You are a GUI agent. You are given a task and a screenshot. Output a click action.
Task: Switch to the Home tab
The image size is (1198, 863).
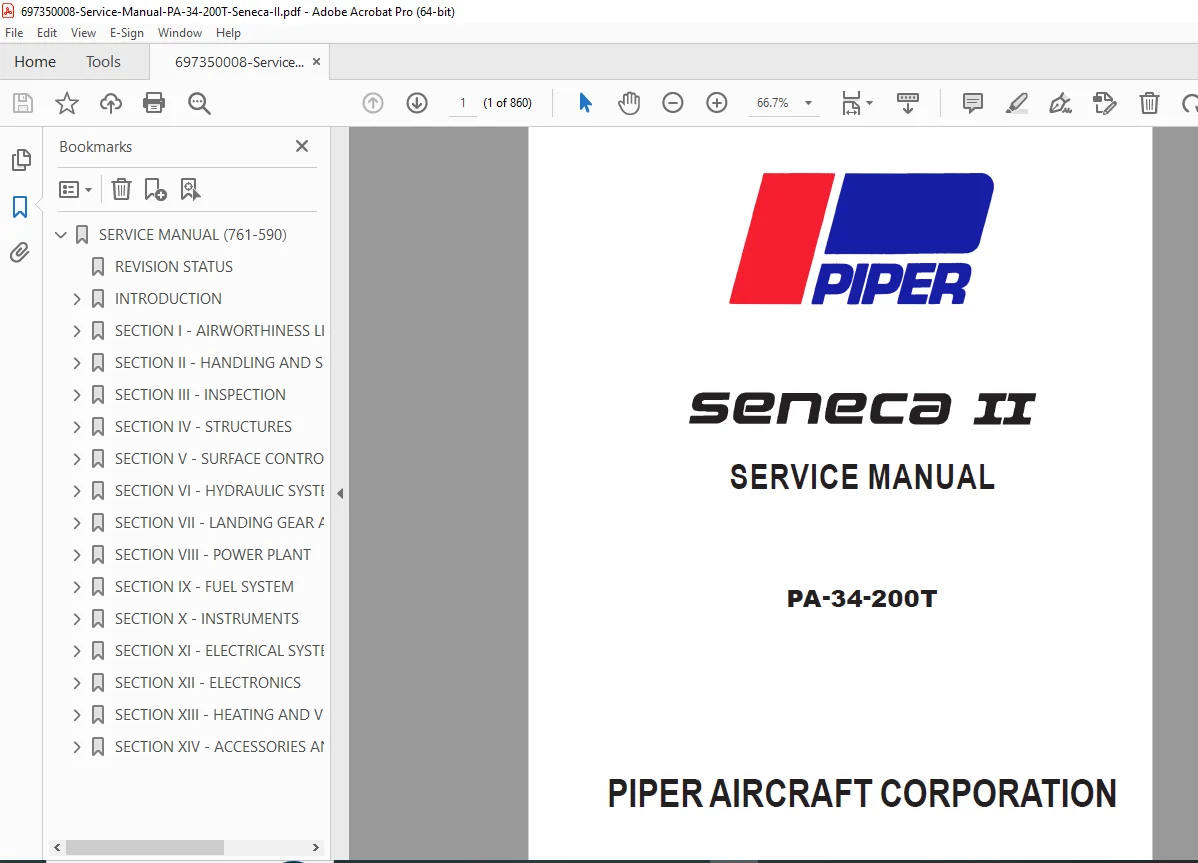coord(35,62)
